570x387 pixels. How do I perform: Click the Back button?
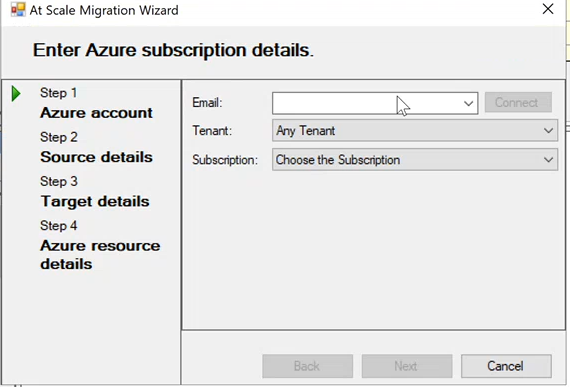coord(308,366)
